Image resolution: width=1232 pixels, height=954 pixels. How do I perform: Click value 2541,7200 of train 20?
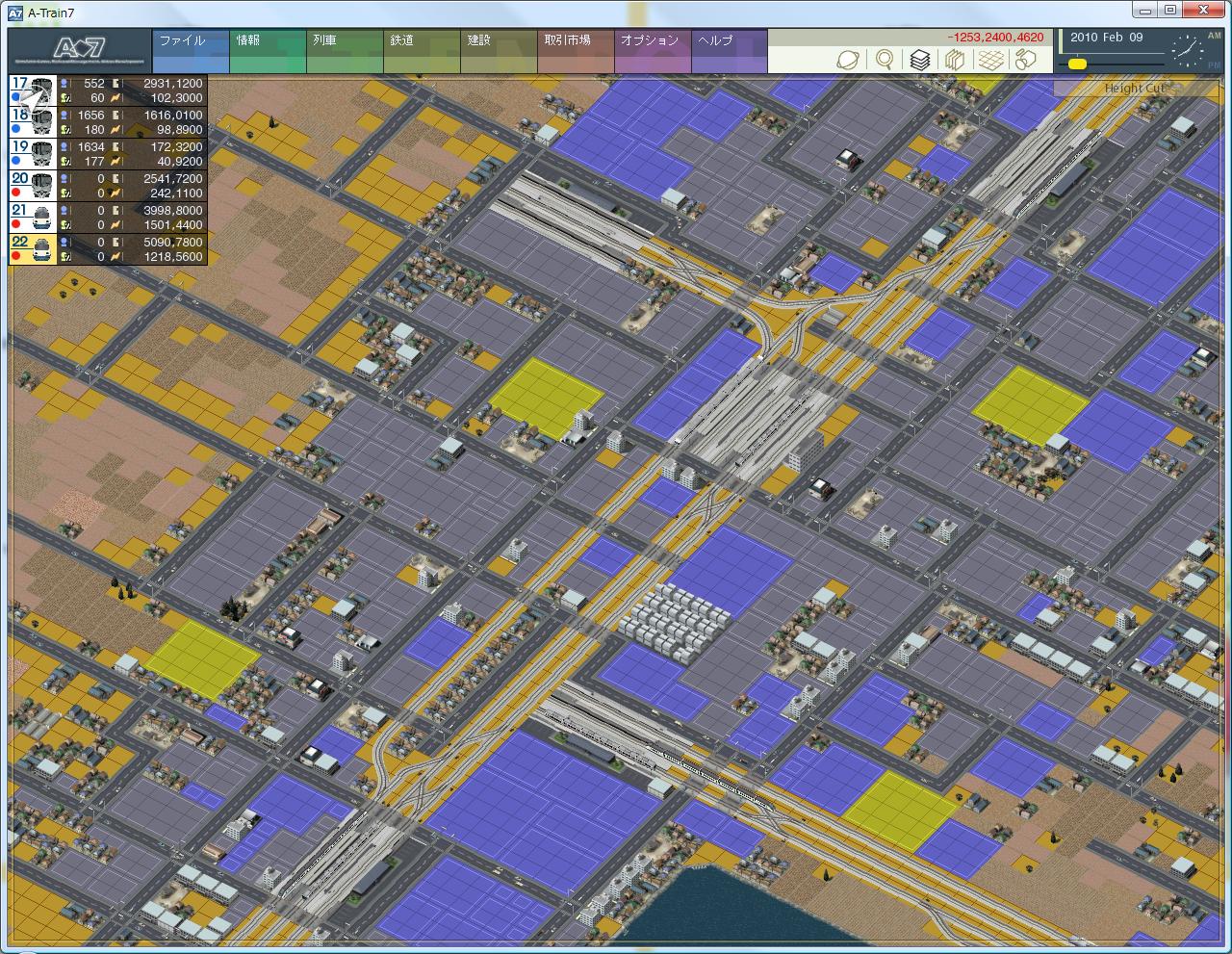click(x=172, y=179)
